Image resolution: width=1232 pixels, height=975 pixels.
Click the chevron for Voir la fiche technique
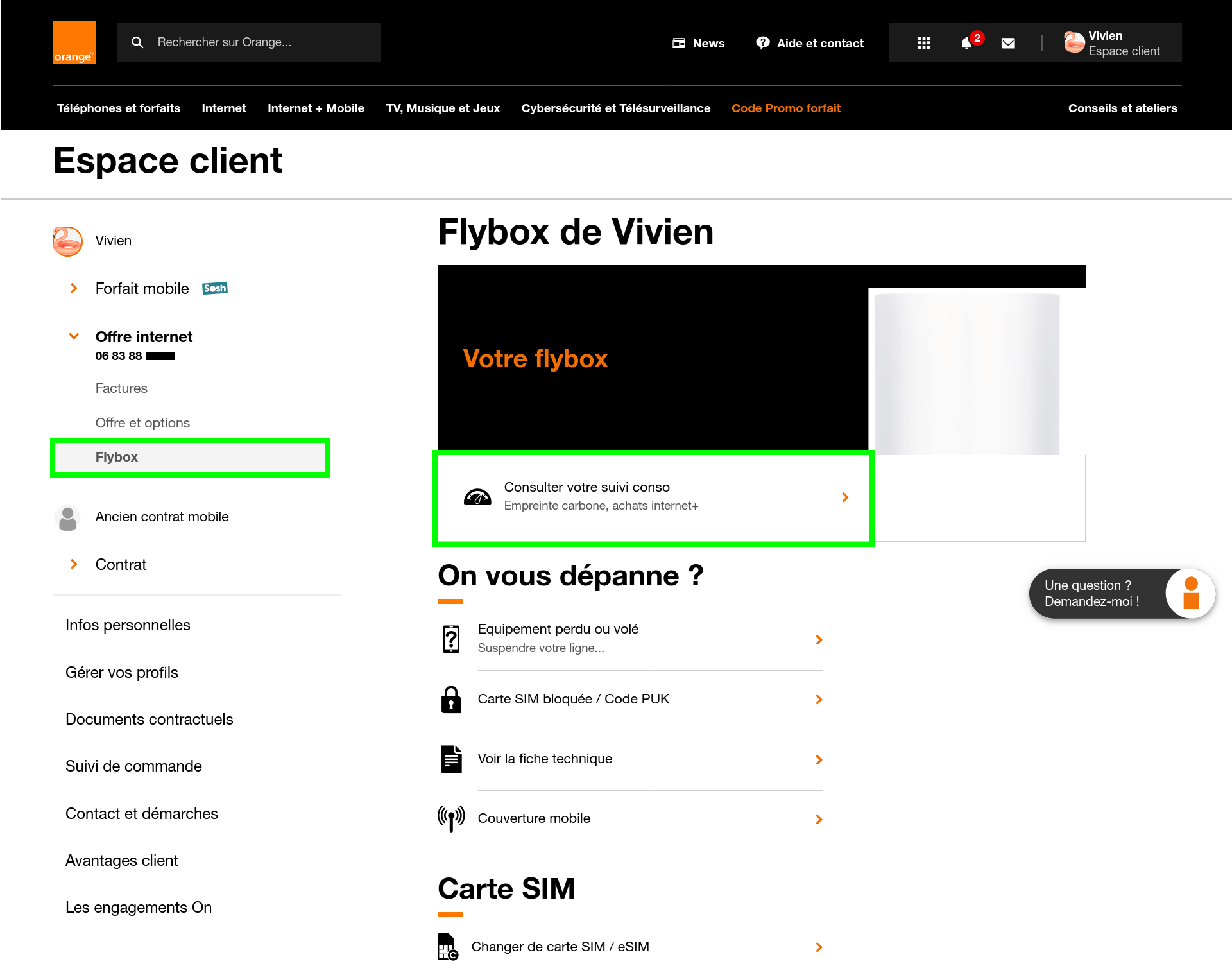[x=819, y=760]
